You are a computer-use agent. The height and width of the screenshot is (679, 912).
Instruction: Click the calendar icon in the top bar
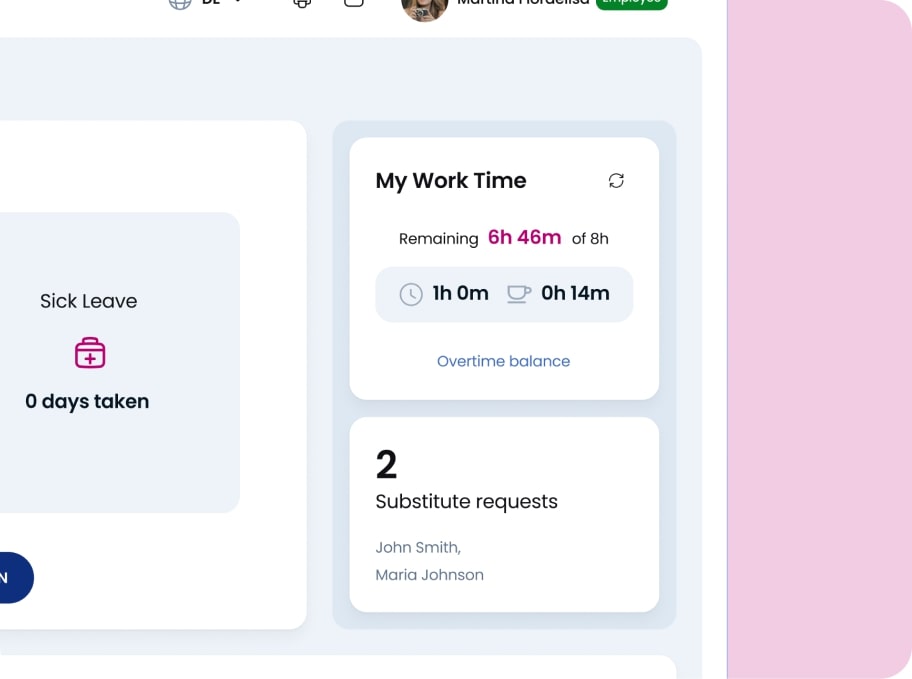353,4
